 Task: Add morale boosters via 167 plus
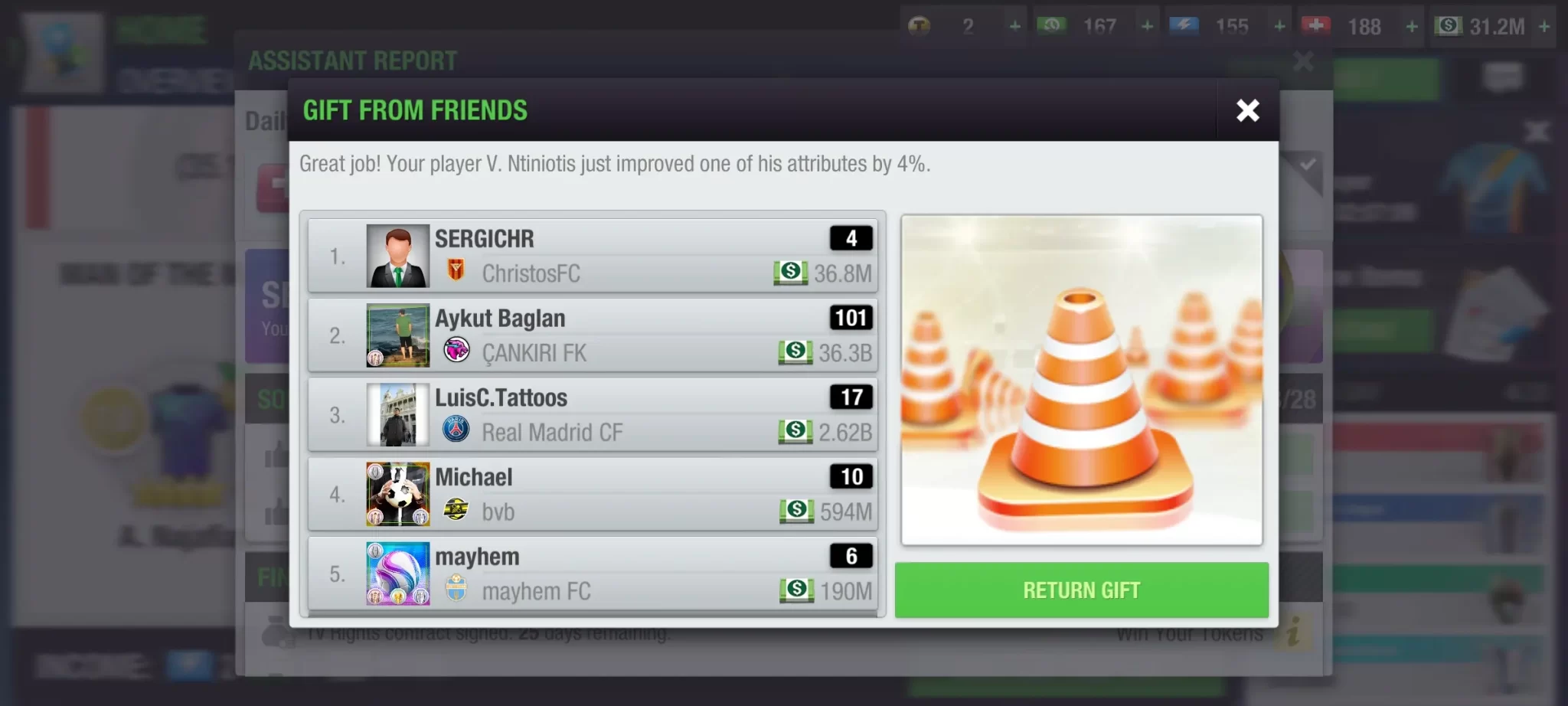pos(1147,27)
